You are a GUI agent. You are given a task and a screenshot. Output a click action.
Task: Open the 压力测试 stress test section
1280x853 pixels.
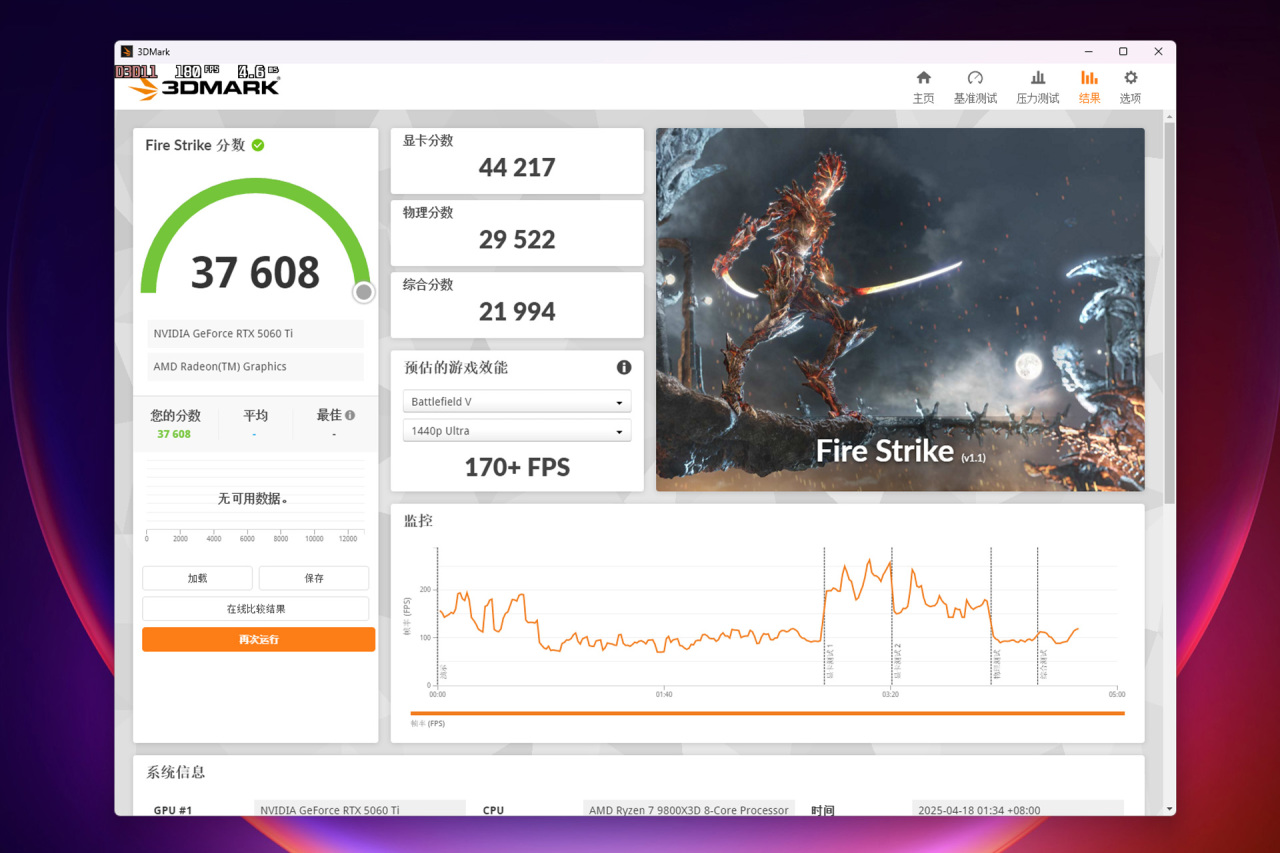(x=1038, y=87)
